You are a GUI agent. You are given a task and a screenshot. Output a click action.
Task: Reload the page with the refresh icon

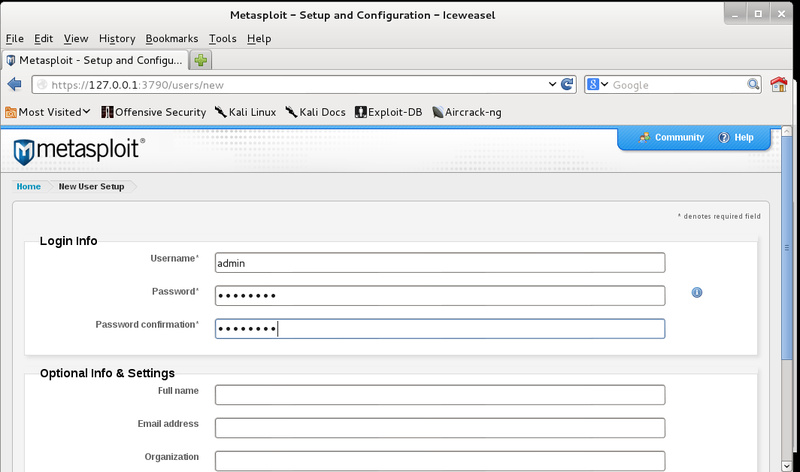tap(567, 84)
